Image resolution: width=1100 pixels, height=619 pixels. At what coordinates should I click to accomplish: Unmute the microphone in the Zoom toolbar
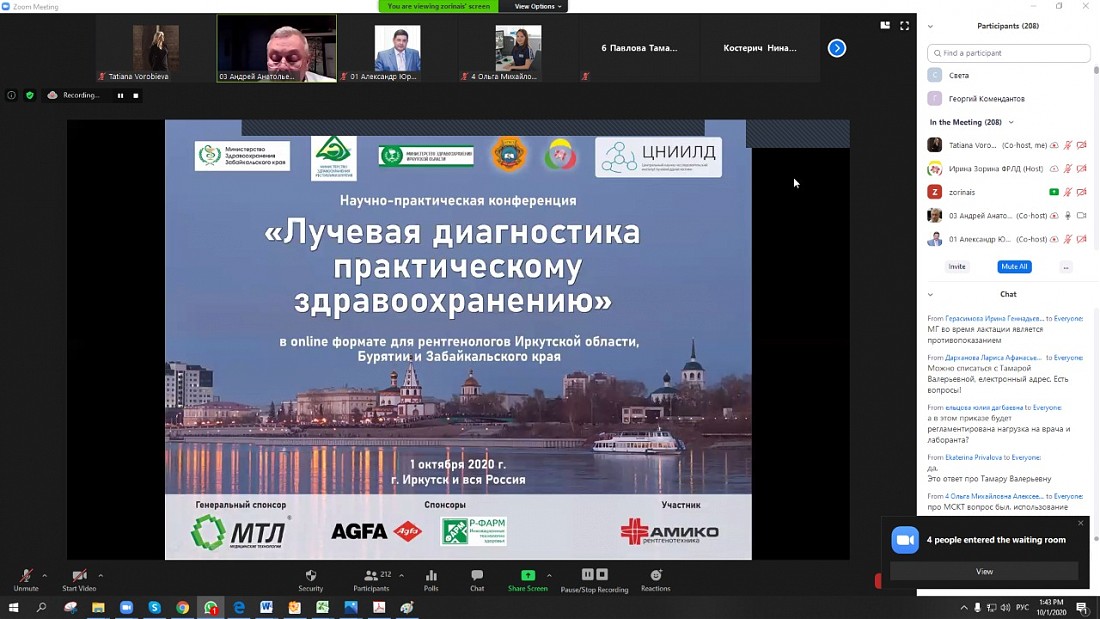26,580
